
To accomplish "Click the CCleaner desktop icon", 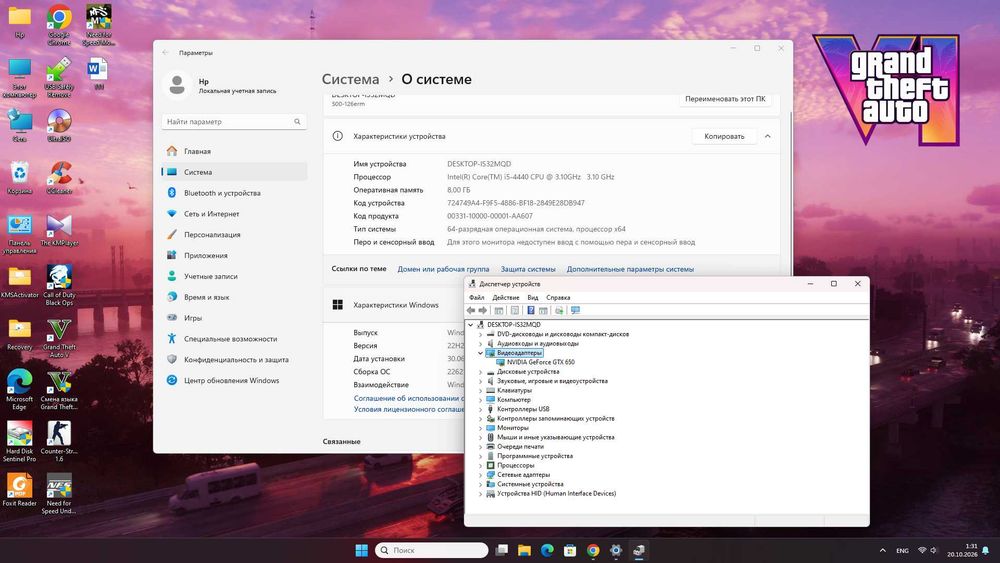I will click(x=59, y=177).
